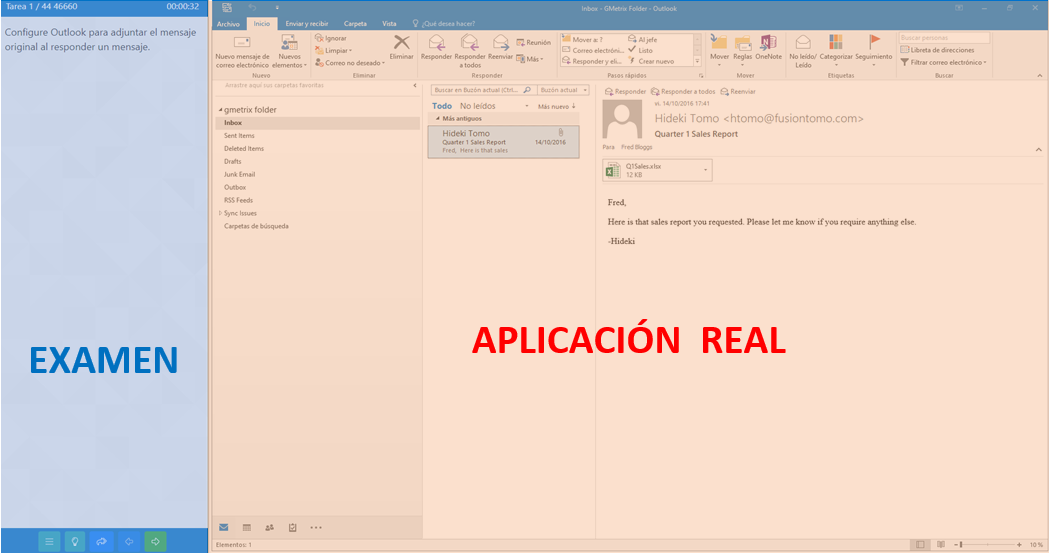The image size is (1049, 553).
Task: Open the Limpiar dropdown
Action: (333, 50)
